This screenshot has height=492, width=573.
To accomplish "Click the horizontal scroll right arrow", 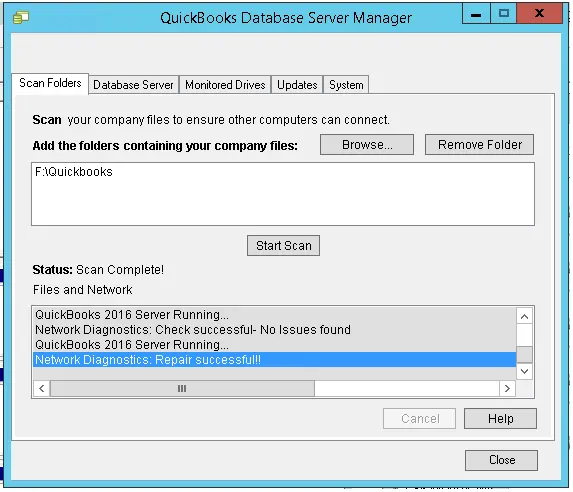I will (x=507, y=389).
